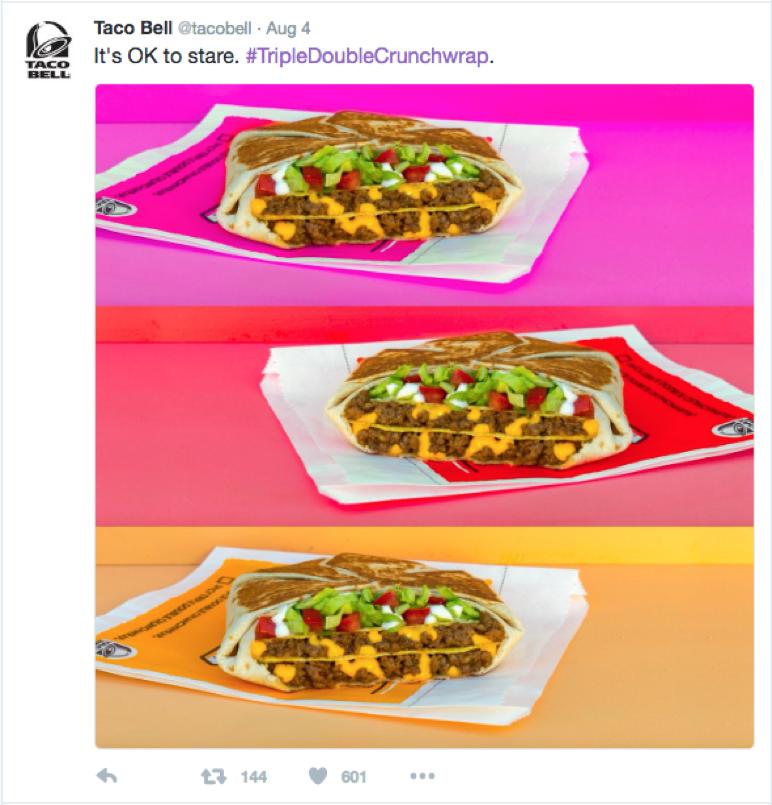
Task: Open the Taco Bell avatar logo
Action: (x=48, y=49)
